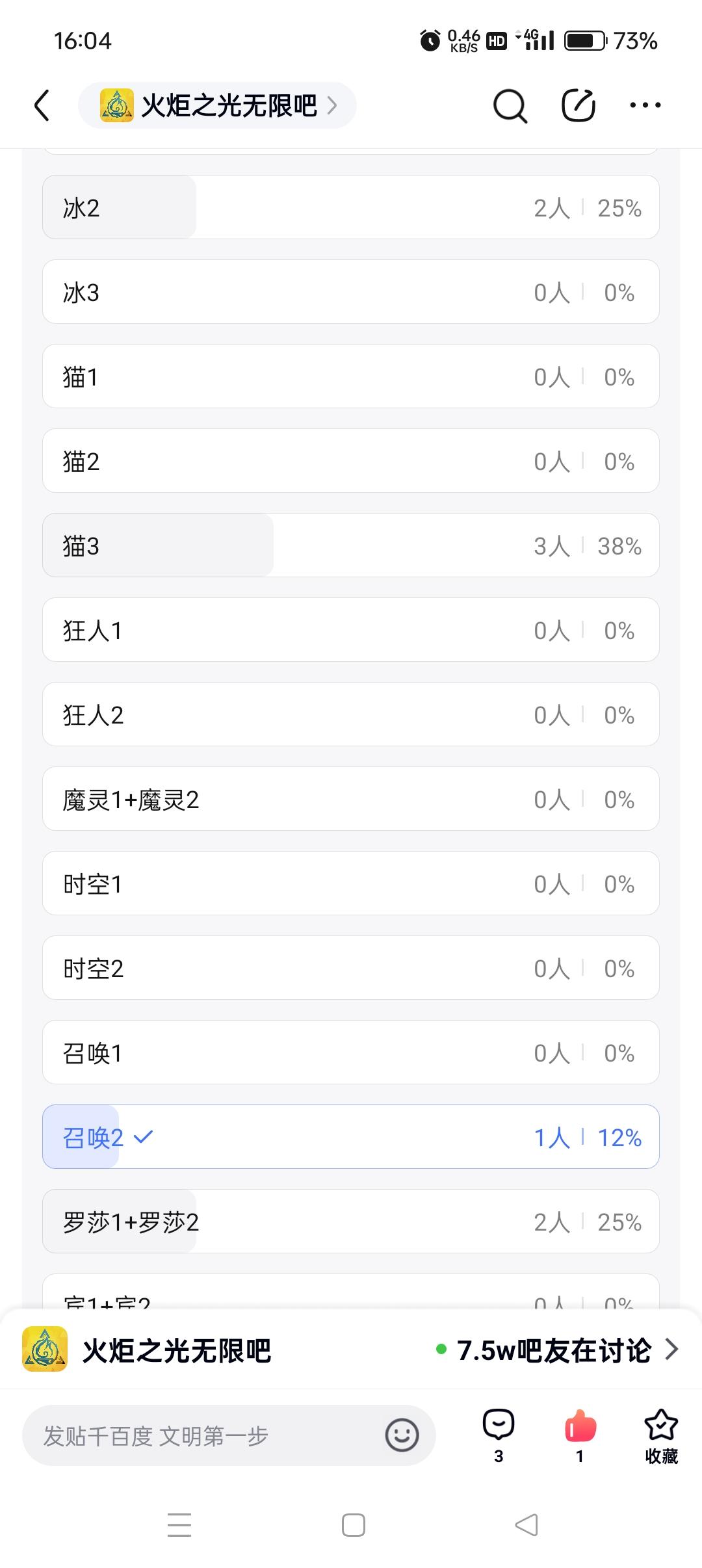
Task: Choose the 罗莎1+罗莎2 poll option
Action: click(x=351, y=1222)
